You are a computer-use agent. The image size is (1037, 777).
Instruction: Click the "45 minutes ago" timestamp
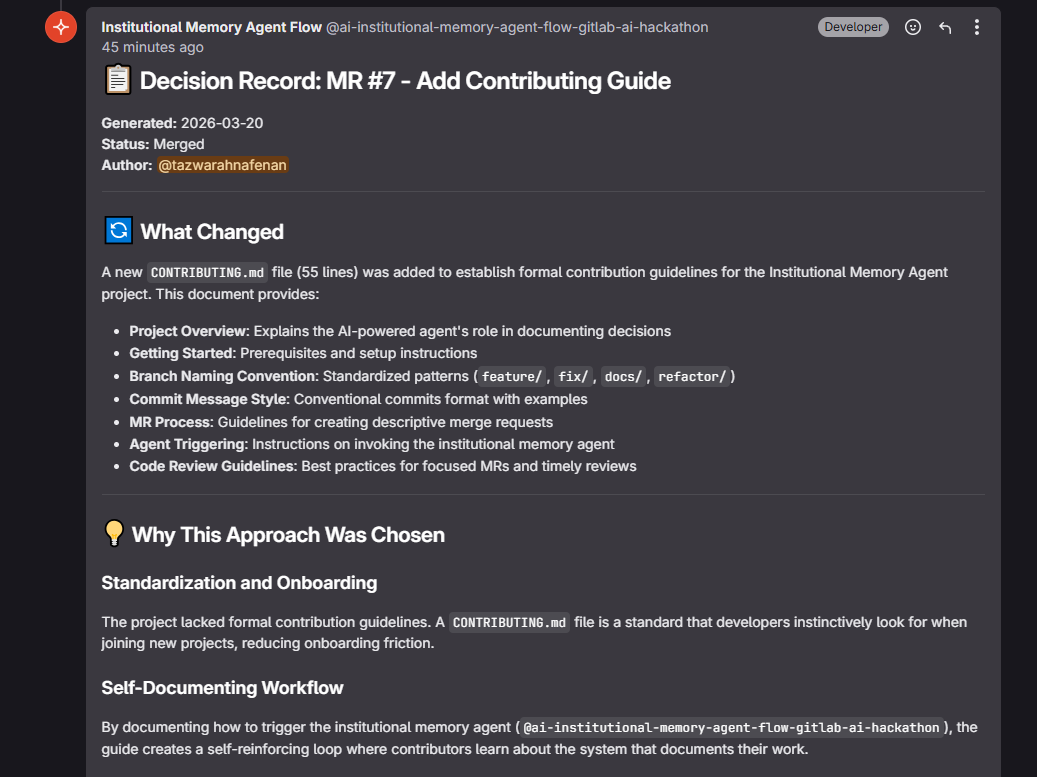(x=152, y=47)
